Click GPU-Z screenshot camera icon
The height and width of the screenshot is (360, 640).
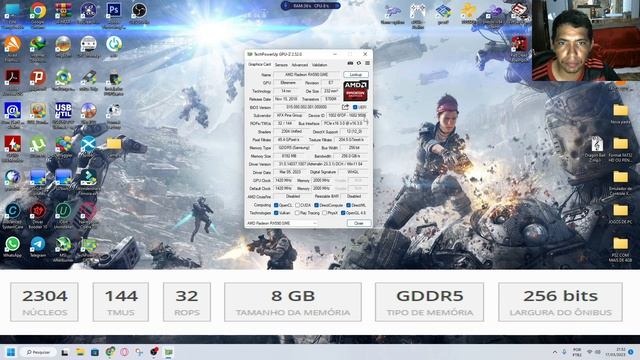click(x=350, y=64)
